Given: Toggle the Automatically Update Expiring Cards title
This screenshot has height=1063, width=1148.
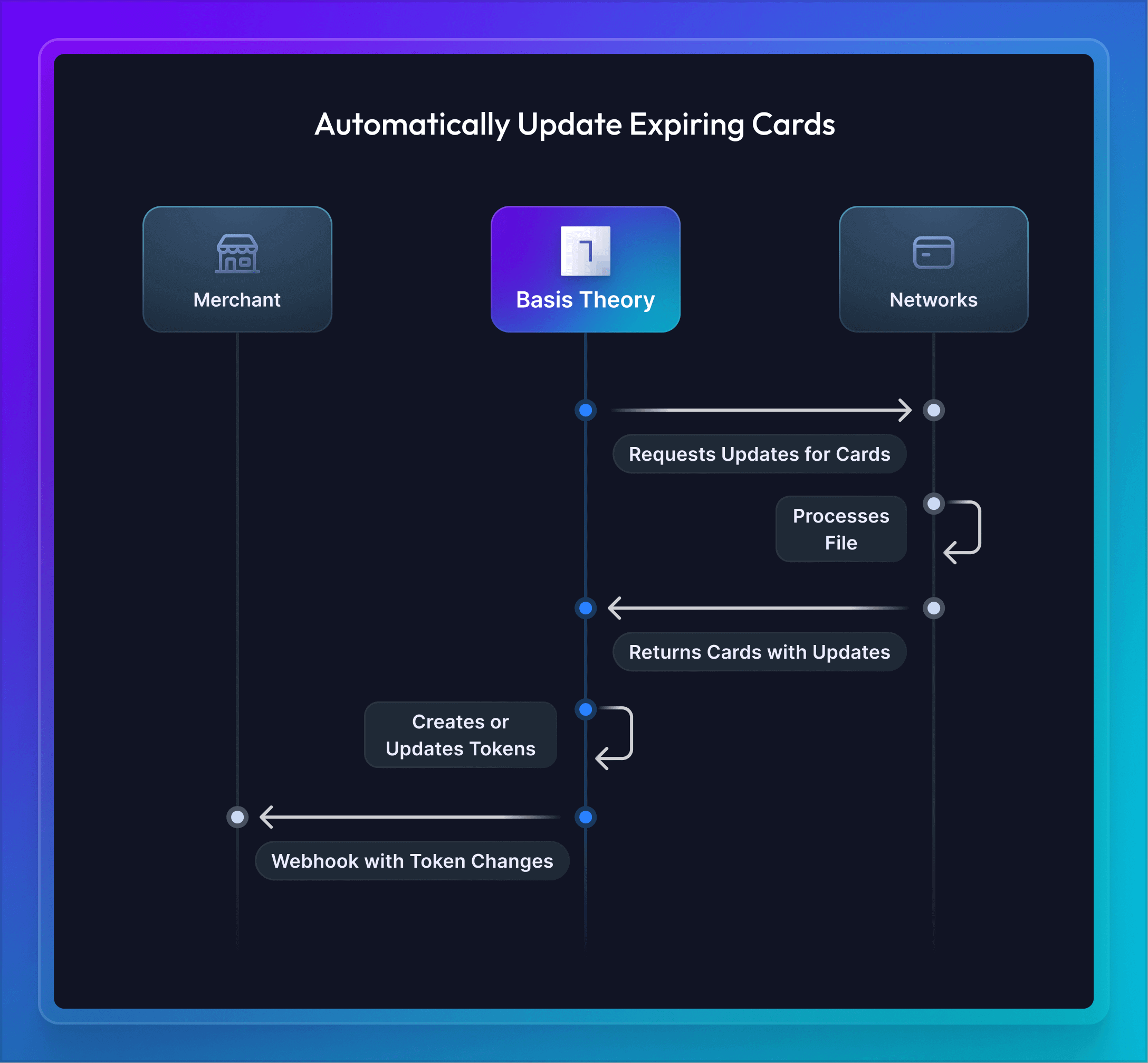Looking at the screenshot, I should pyautogui.click(x=573, y=119).
